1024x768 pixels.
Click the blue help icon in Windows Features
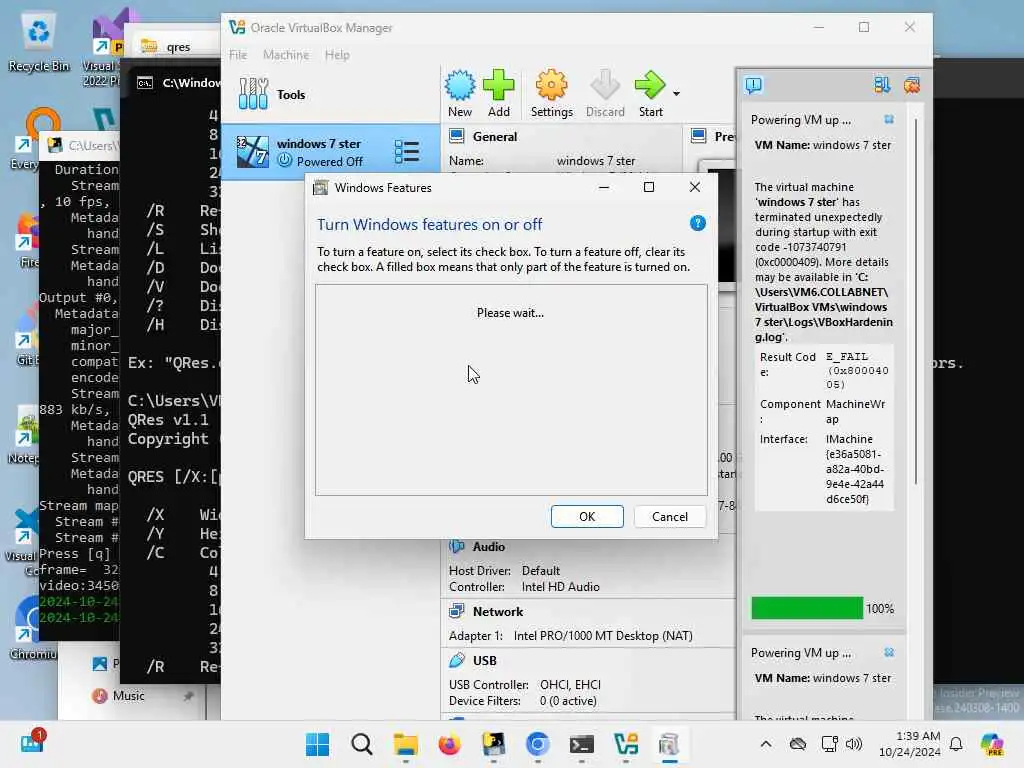(697, 223)
